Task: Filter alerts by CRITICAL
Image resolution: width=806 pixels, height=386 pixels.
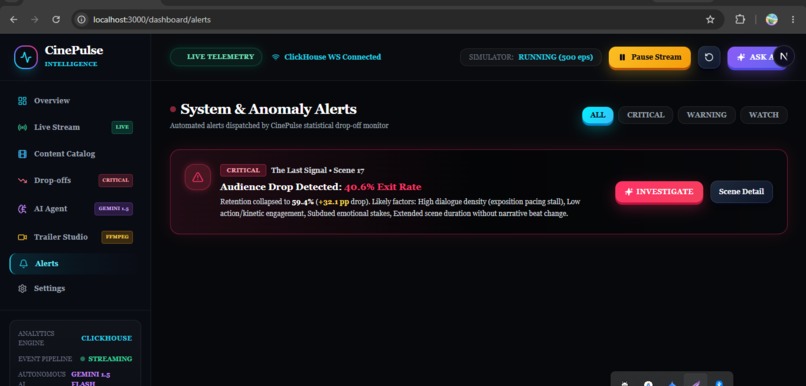Action: click(x=646, y=115)
